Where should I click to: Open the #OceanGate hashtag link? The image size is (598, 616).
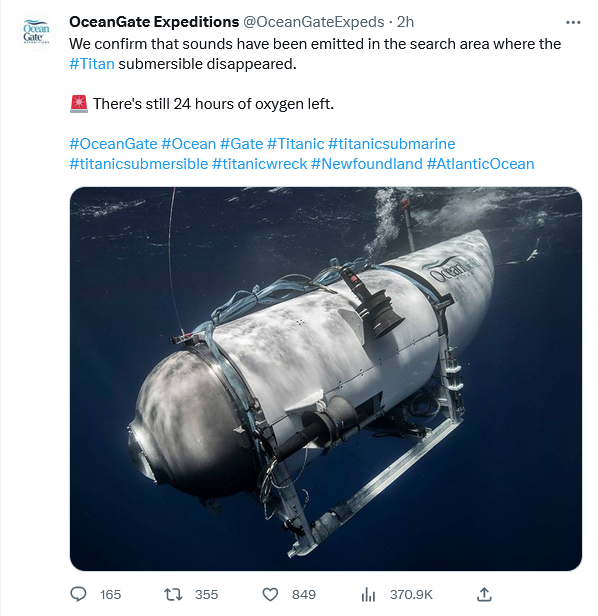(113, 144)
